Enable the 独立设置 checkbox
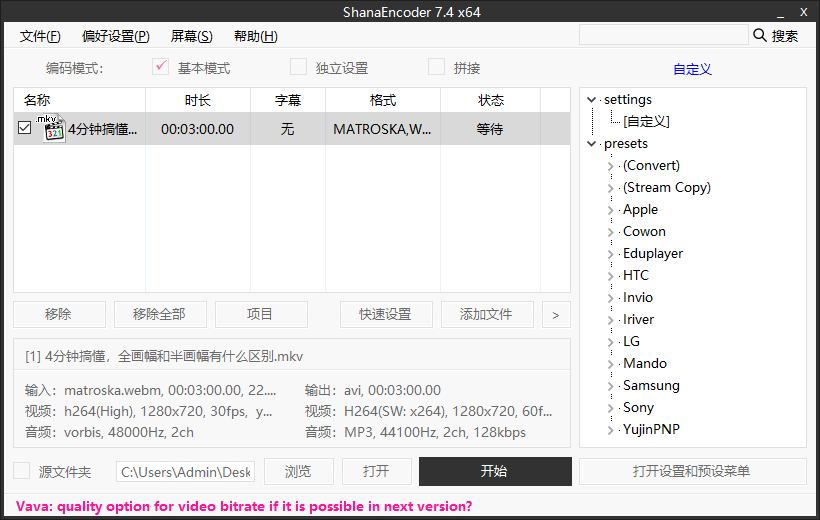This screenshot has height=520, width=820. tap(299, 67)
